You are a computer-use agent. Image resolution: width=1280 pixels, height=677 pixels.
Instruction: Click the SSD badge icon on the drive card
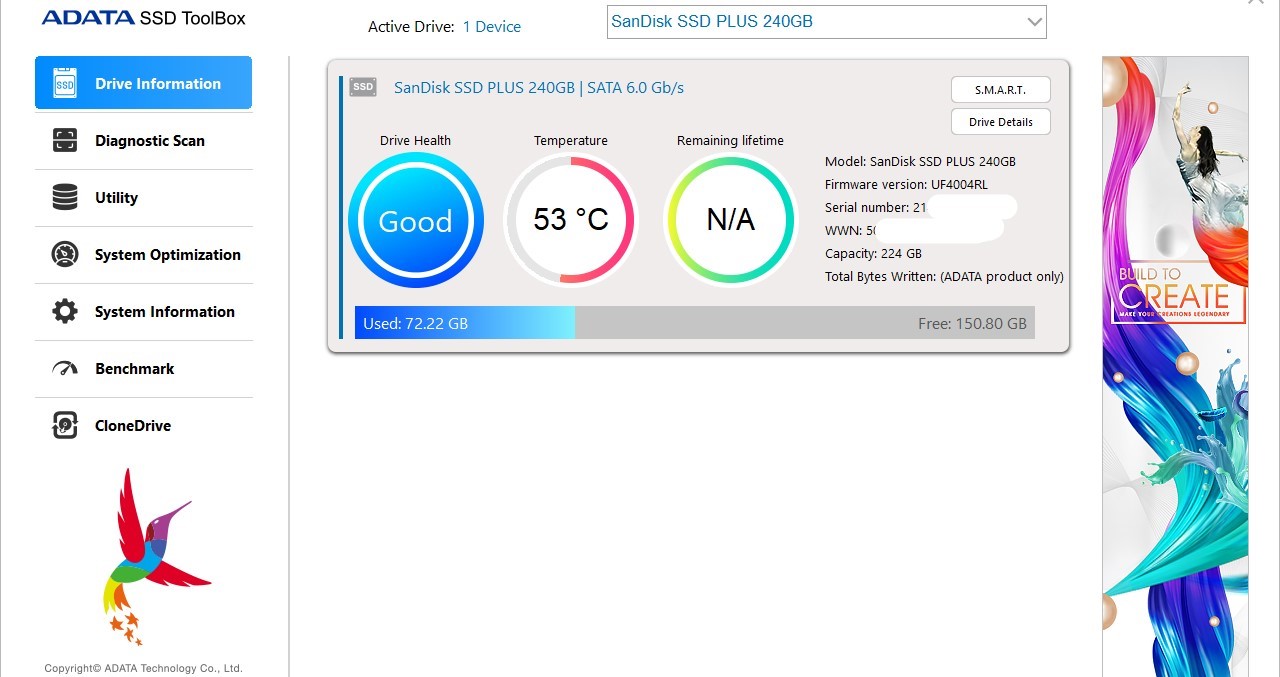[363, 87]
